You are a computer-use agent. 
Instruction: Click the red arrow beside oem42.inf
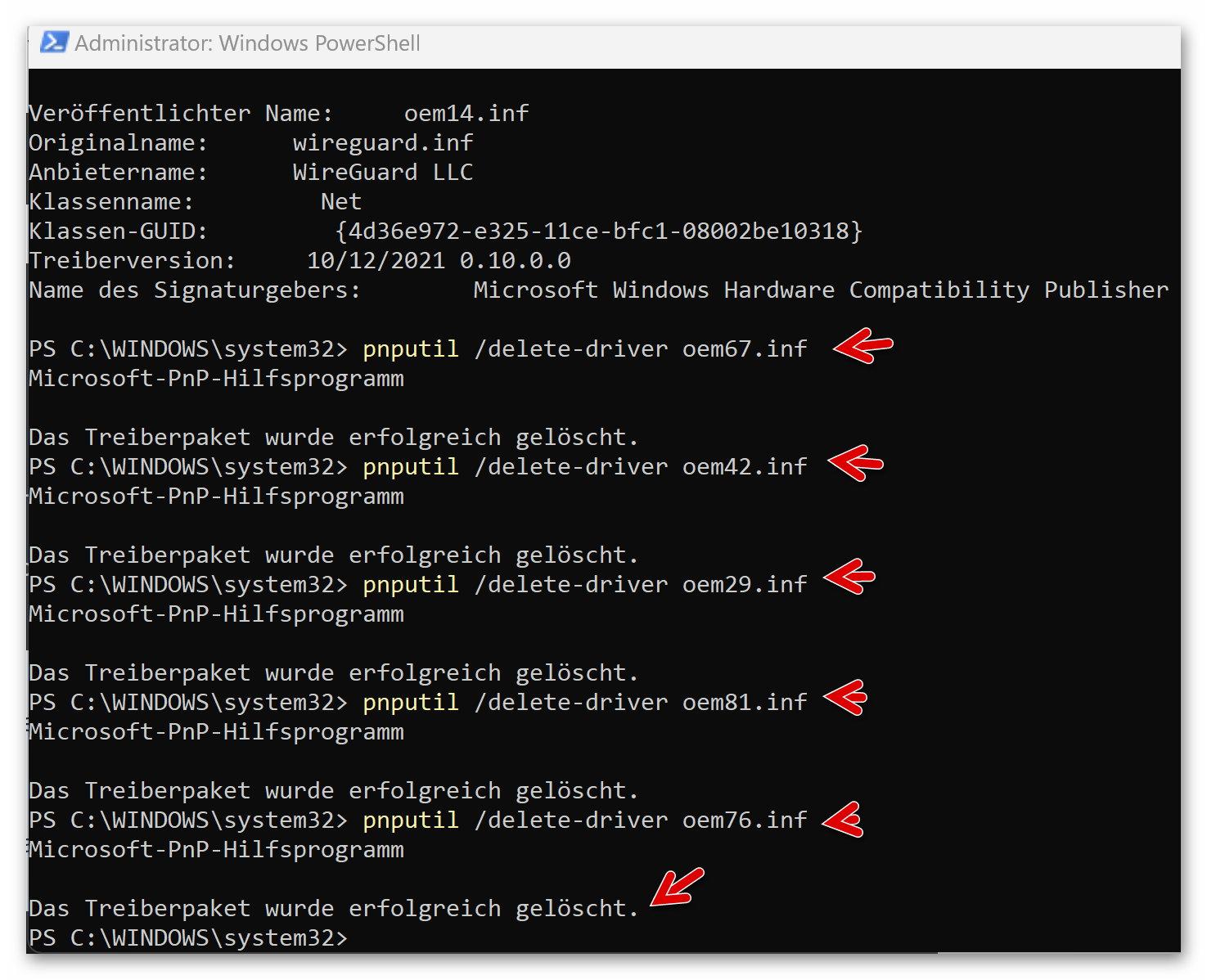(855, 464)
